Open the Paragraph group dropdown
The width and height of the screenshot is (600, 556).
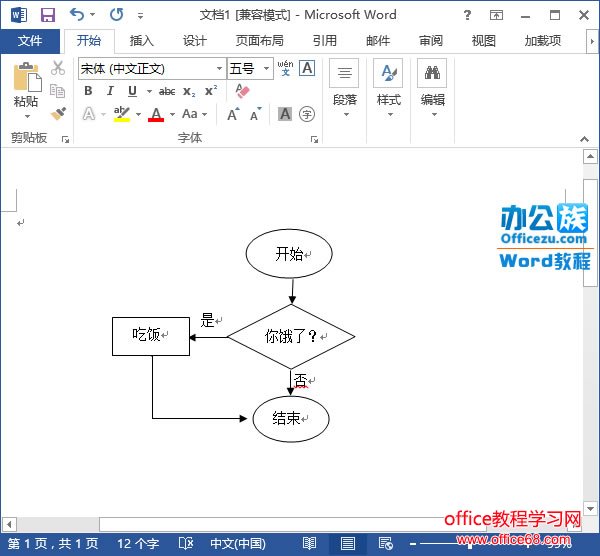[344, 89]
